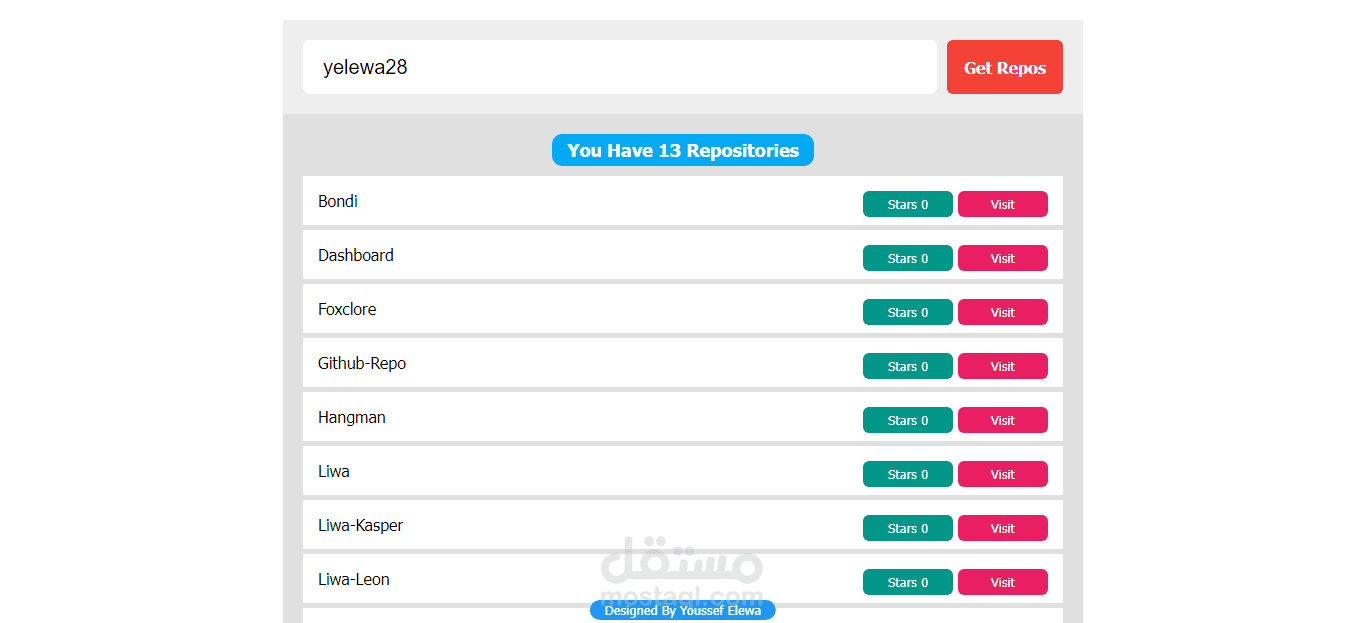The image size is (1364, 623).
Task: Visit the Liwa-Kasper repository
Action: pyautogui.click(x=1002, y=528)
